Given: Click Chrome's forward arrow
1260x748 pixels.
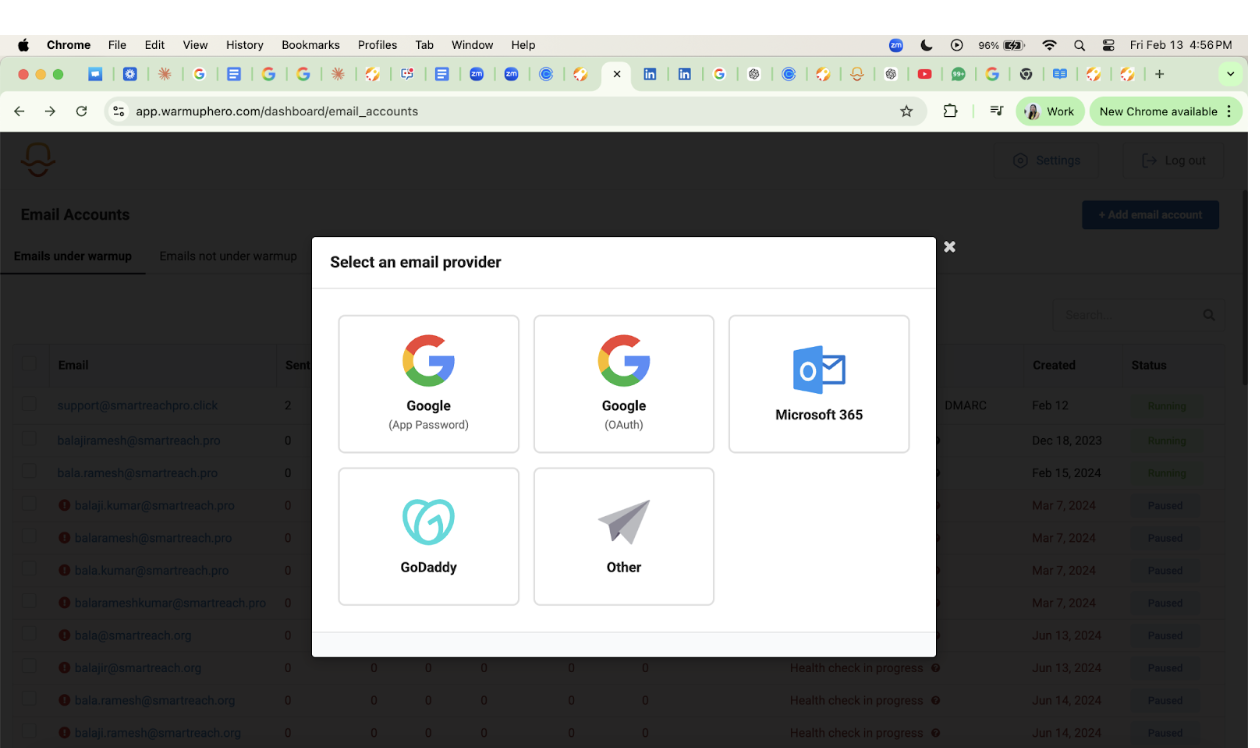Looking at the screenshot, I should [x=50, y=111].
